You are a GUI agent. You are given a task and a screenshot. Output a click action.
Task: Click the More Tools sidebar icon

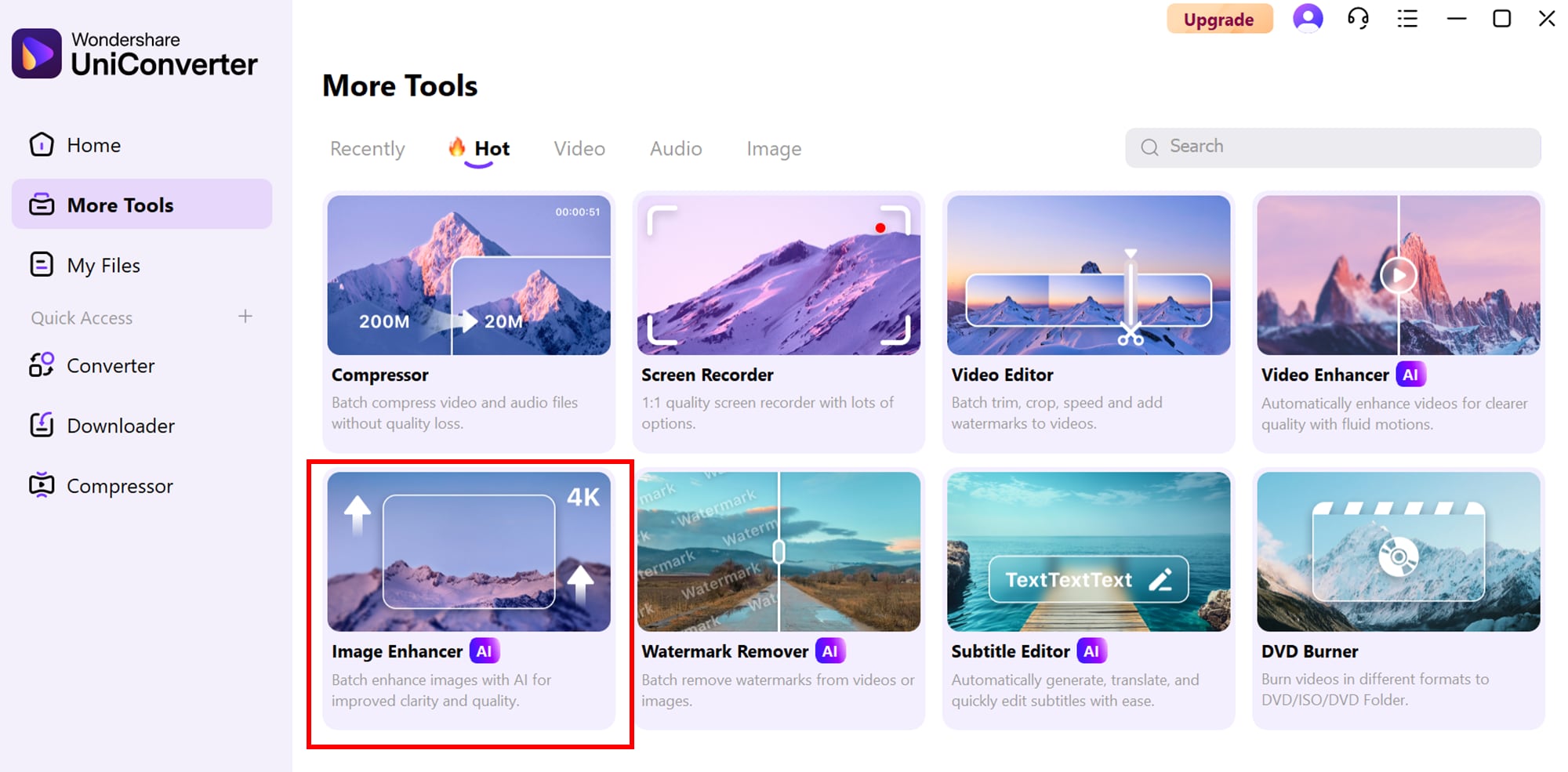42,205
